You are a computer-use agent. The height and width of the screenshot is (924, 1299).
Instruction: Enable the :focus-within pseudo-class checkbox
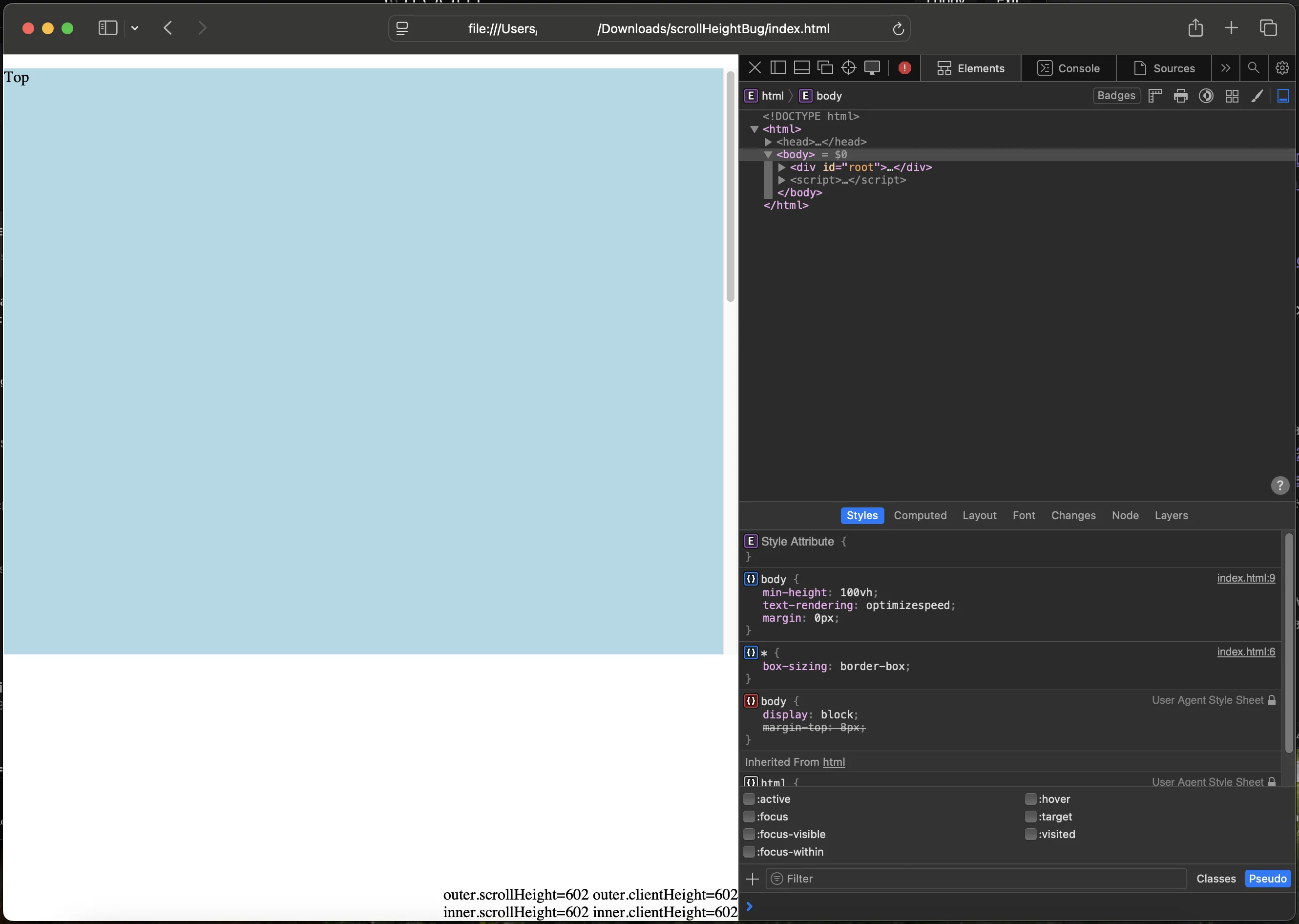(749, 852)
